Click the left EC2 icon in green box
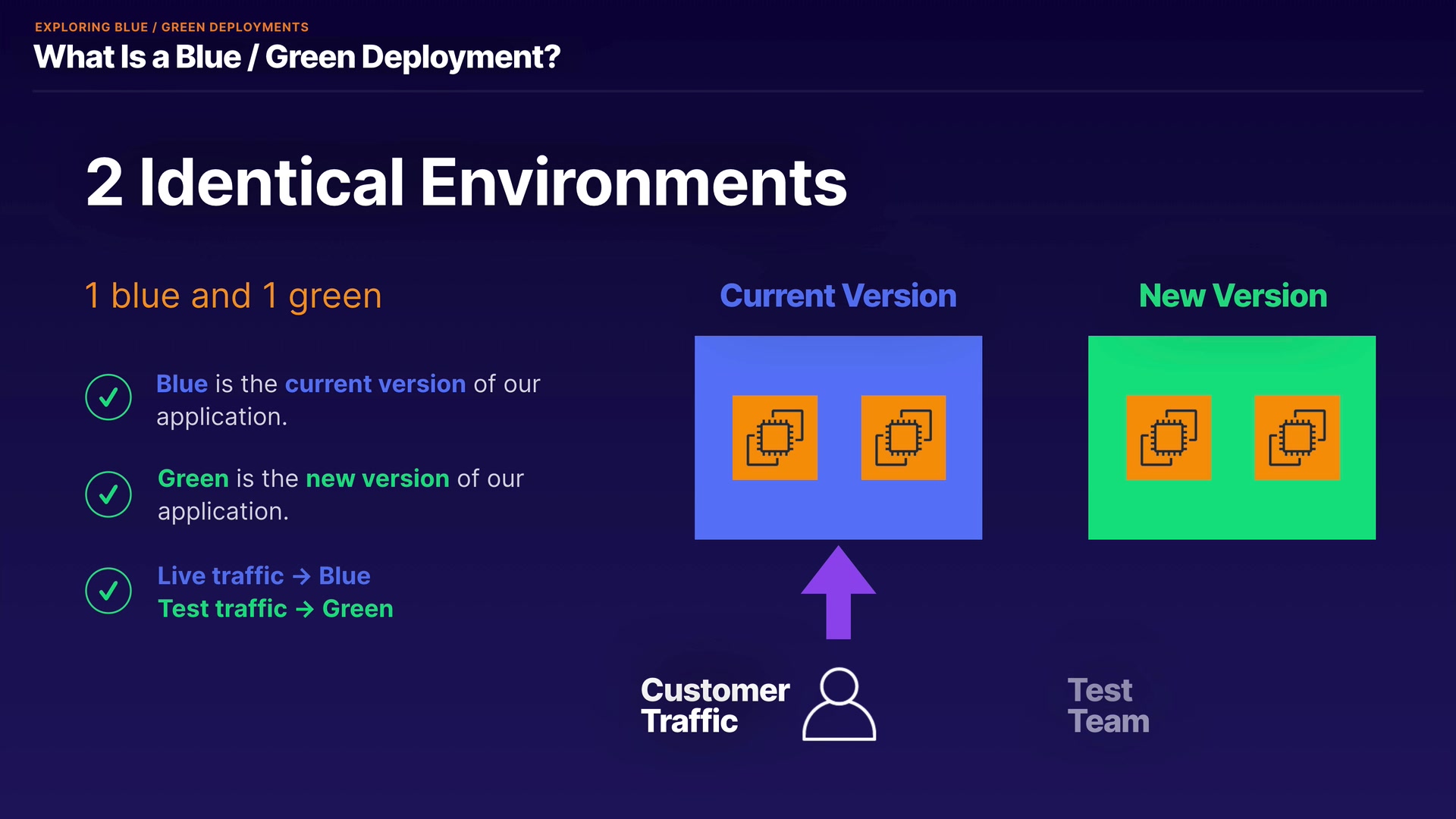Image resolution: width=1456 pixels, height=819 pixels. tap(1168, 438)
